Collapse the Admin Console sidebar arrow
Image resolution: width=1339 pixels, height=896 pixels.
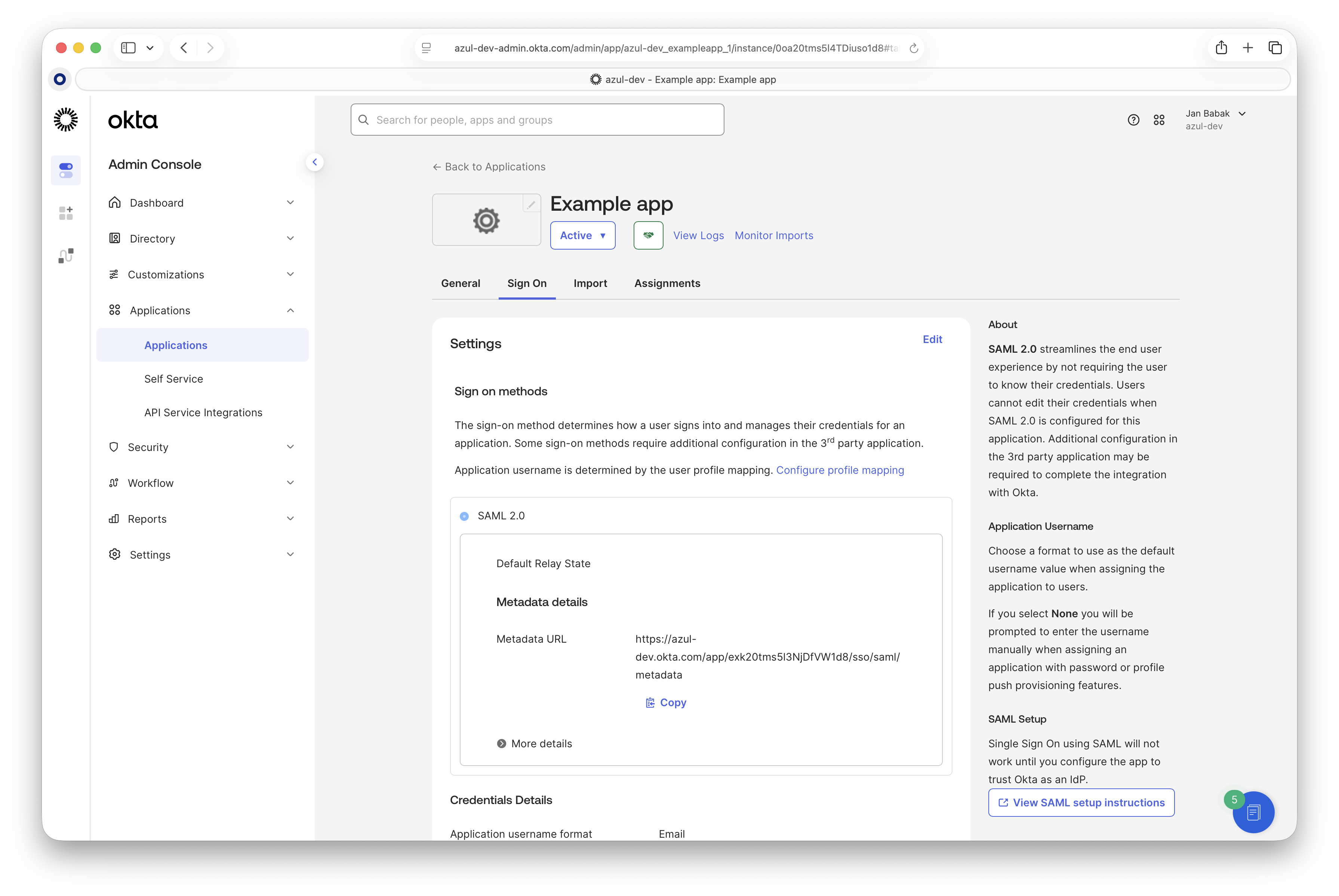tap(314, 162)
